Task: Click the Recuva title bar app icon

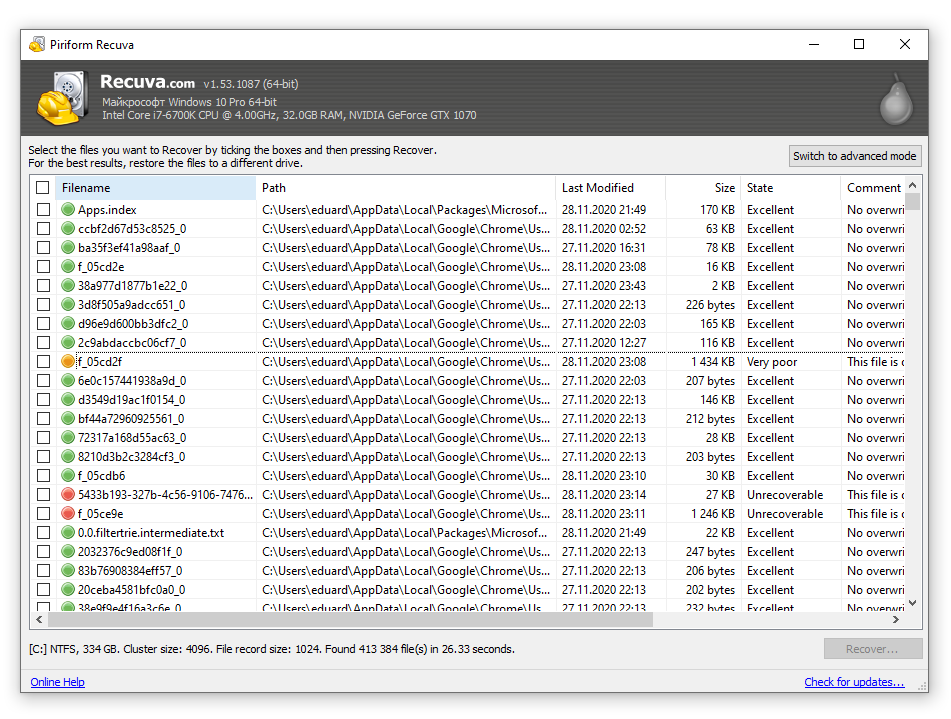Action: tap(37, 44)
